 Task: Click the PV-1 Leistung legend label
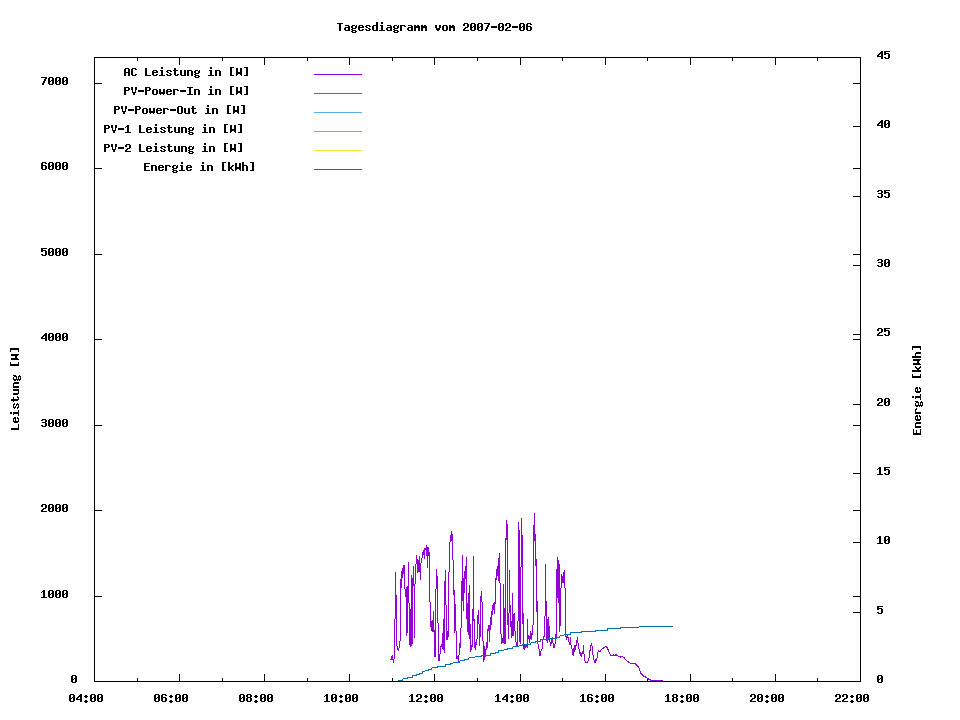[173, 129]
